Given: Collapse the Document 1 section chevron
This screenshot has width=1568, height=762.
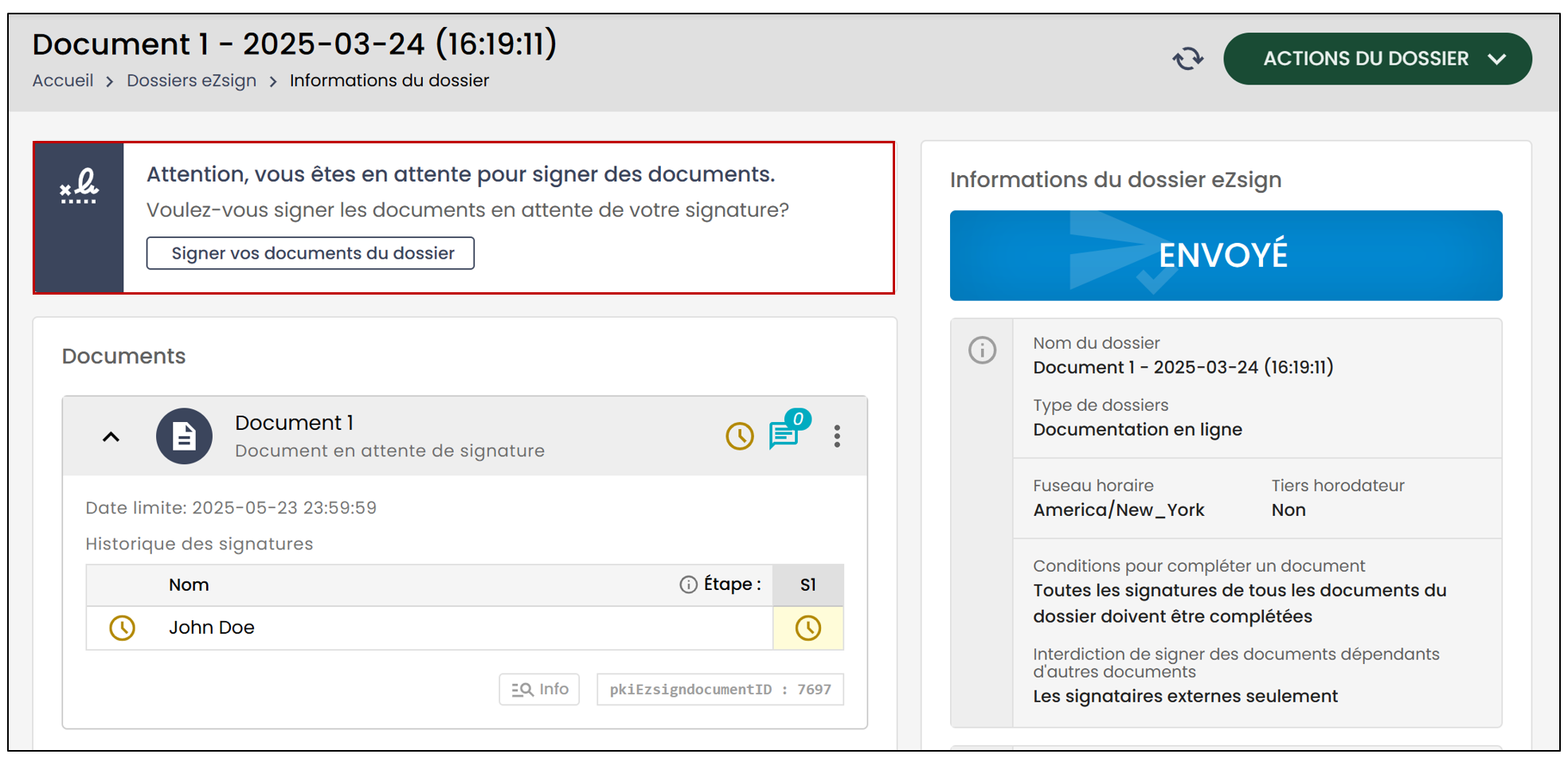Looking at the screenshot, I should [111, 436].
